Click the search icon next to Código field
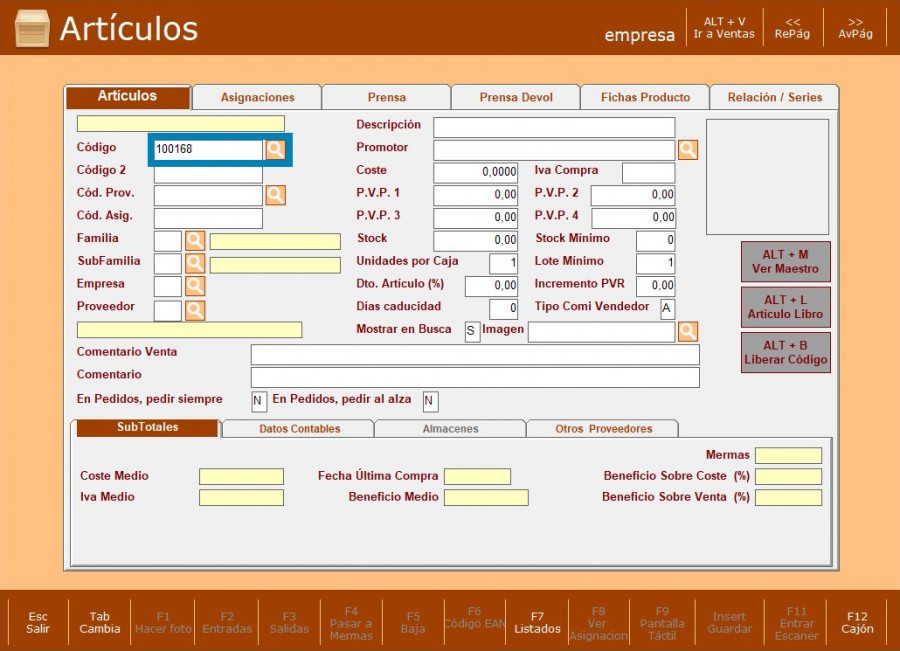Viewport: 900px width, 651px height. coord(275,150)
